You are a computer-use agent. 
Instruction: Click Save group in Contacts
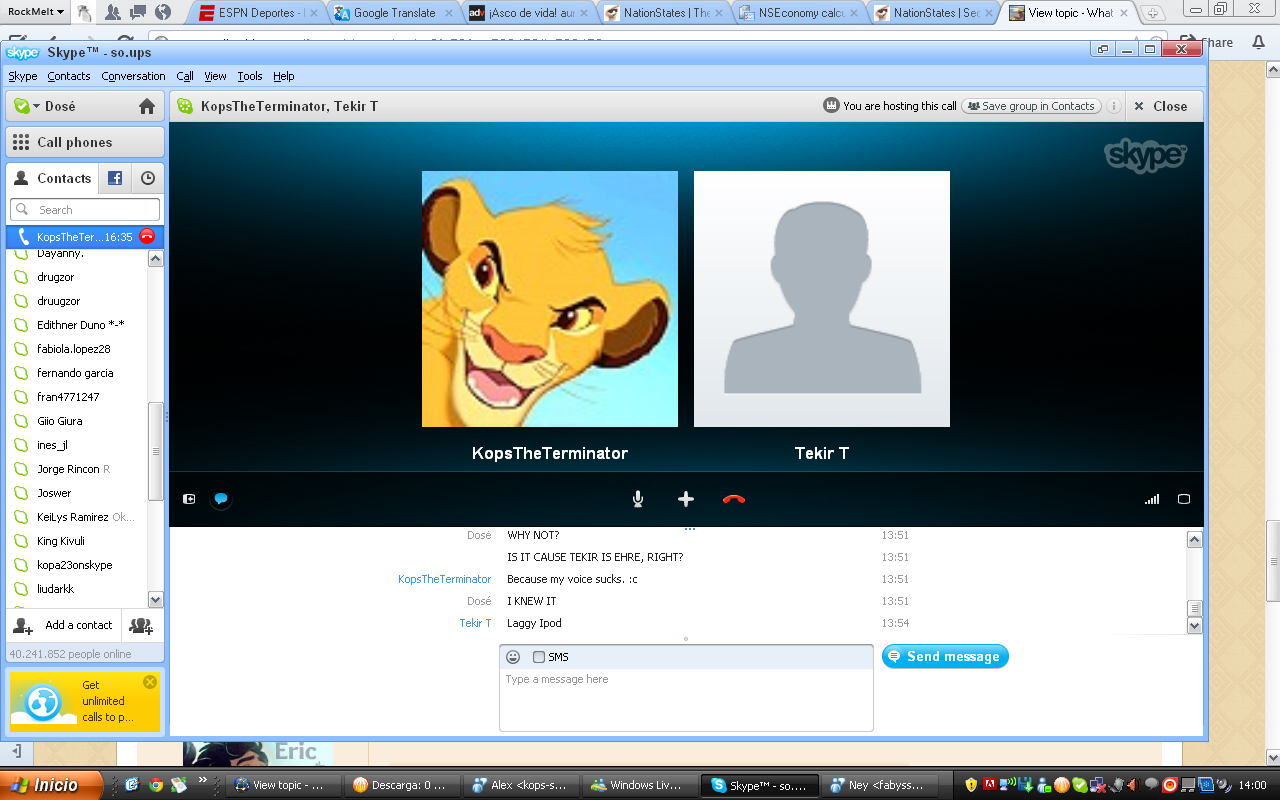1031,106
